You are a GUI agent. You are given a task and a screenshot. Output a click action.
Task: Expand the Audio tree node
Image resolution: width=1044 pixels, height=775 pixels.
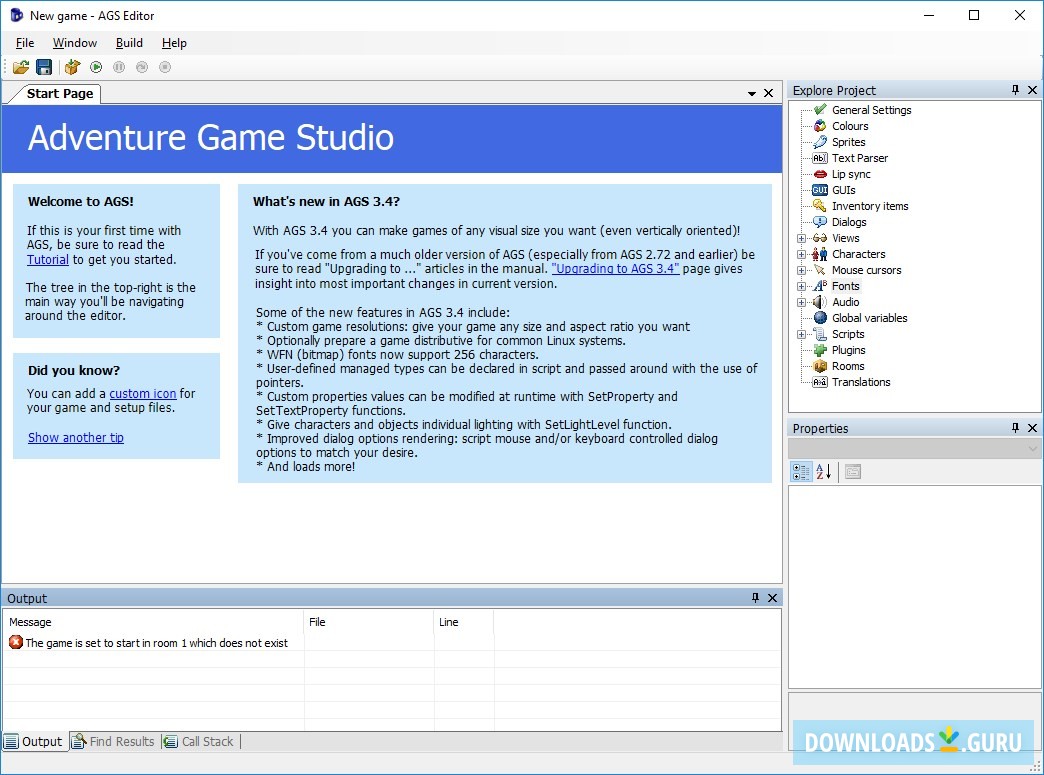point(801,302)
